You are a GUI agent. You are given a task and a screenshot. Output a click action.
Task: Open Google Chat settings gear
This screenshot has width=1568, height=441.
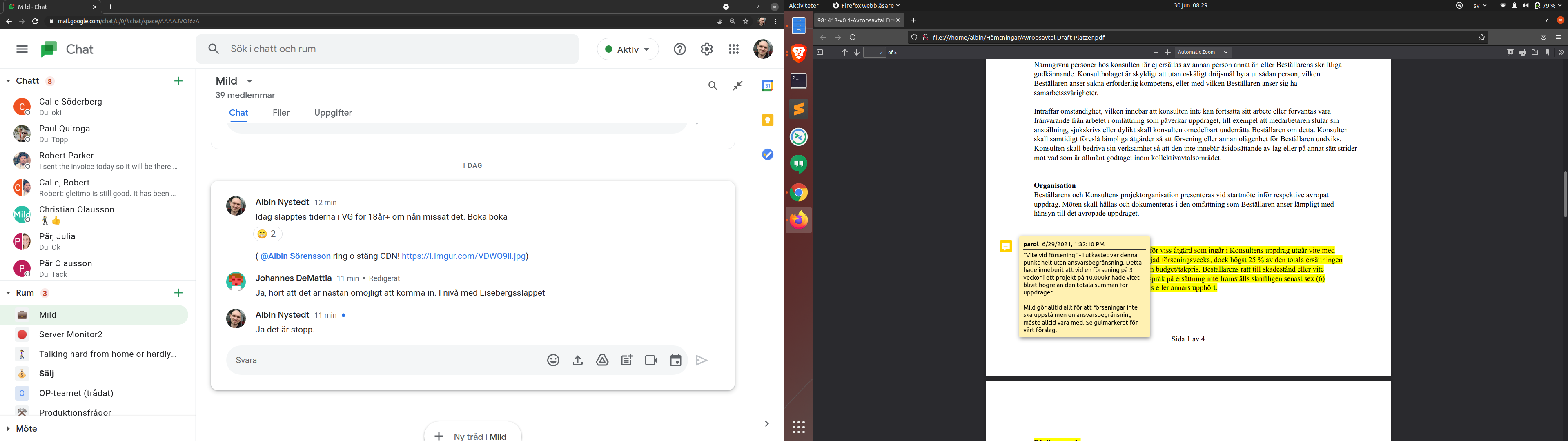click(707, 49)
